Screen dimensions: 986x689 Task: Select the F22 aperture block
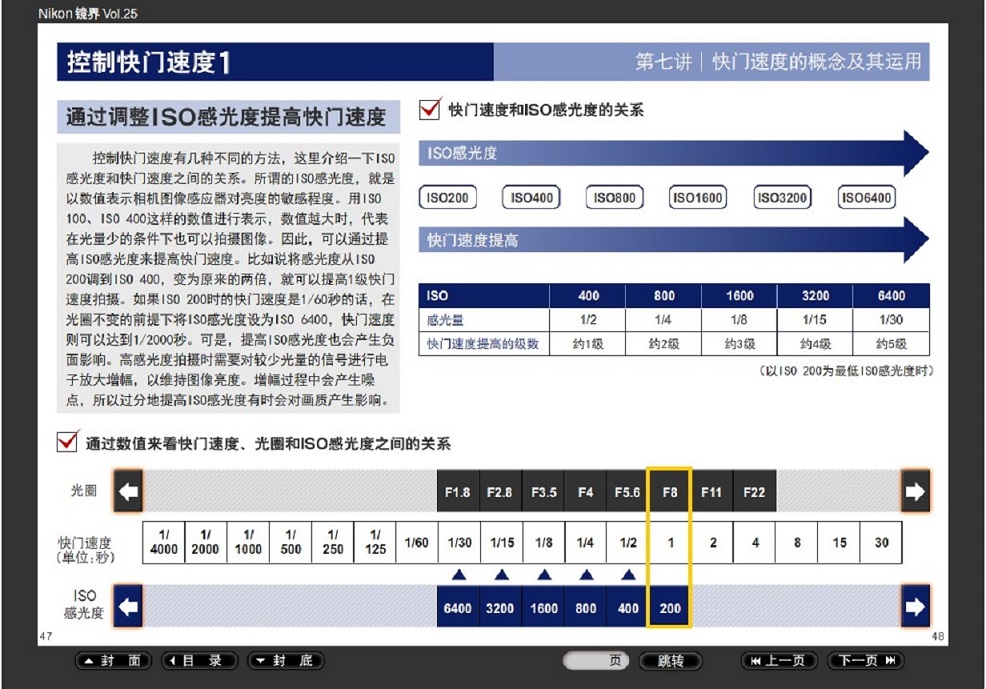click(754, 492)
